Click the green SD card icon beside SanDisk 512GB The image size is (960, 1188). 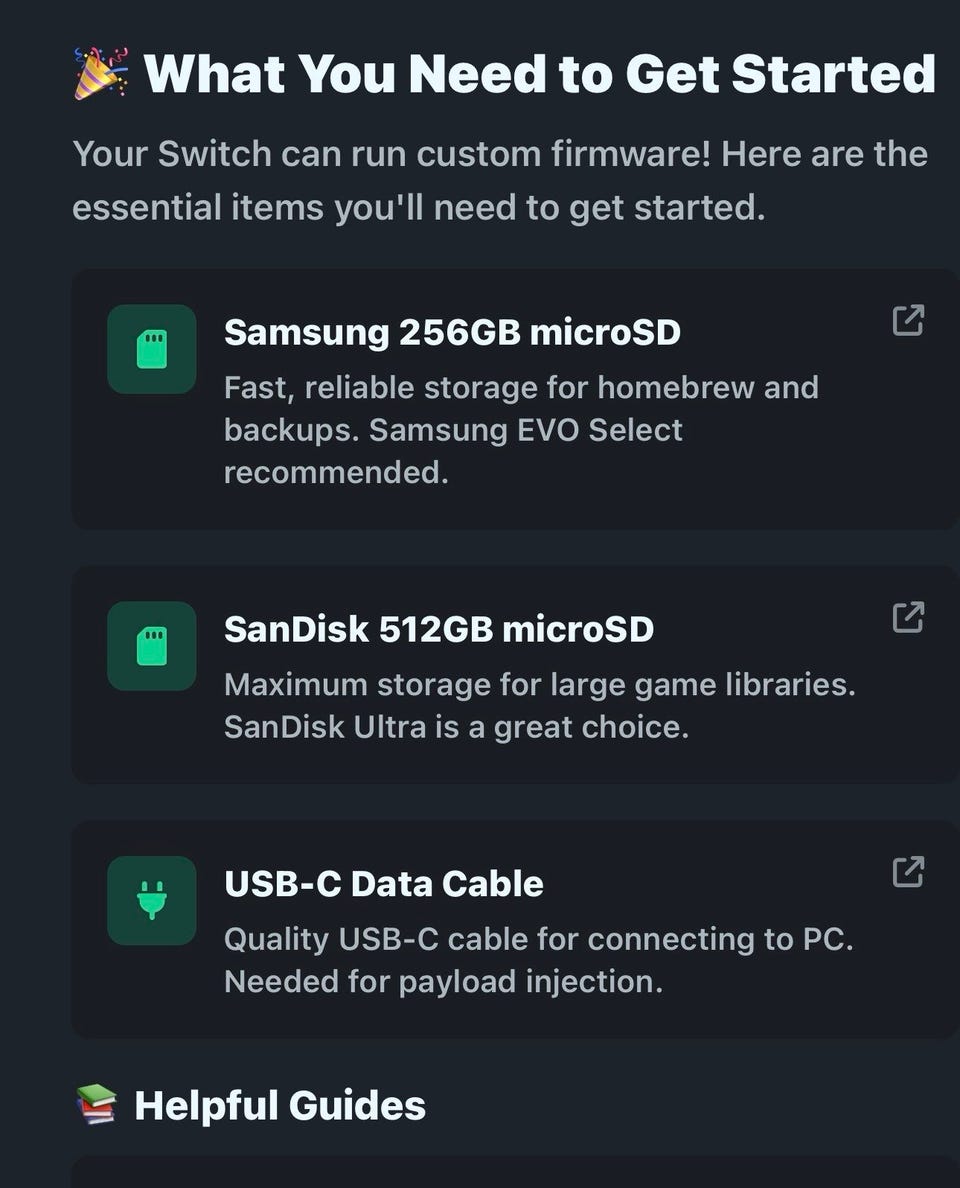tap(151, 646)
